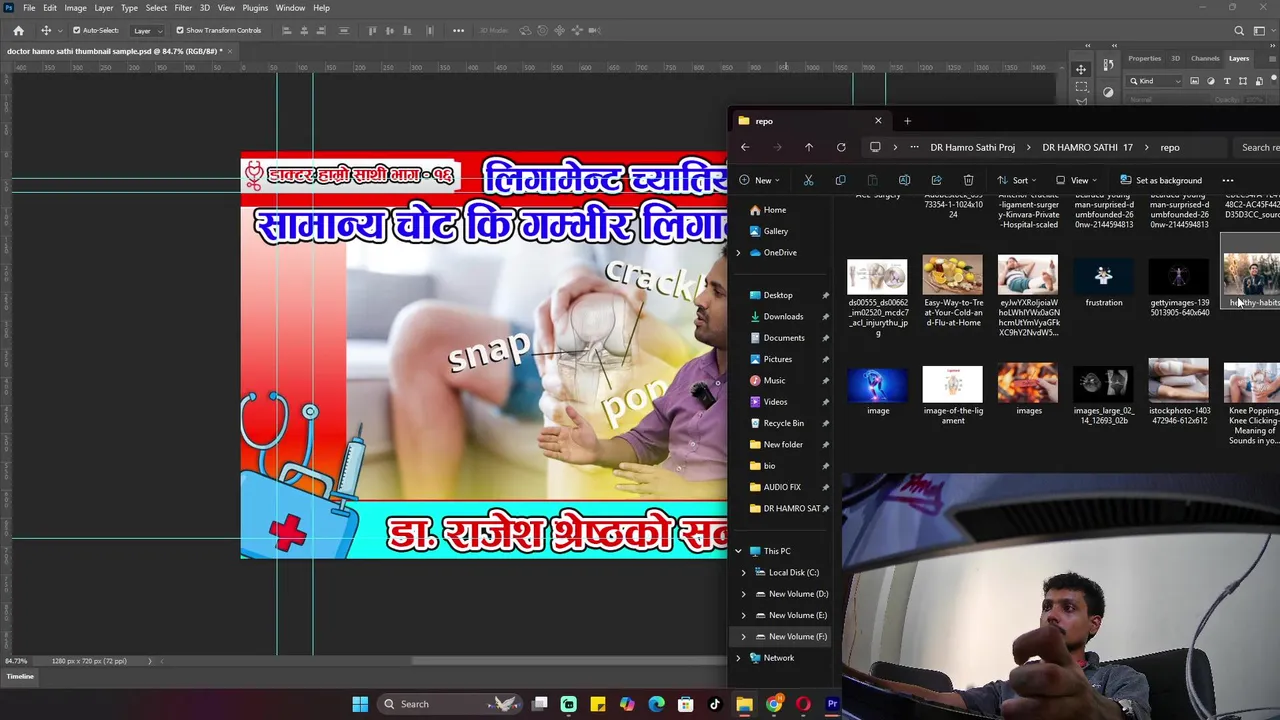Cut icon in File Explorer toolbar
The width and height of the screenshot is (1280, 720).
[808, 181]
